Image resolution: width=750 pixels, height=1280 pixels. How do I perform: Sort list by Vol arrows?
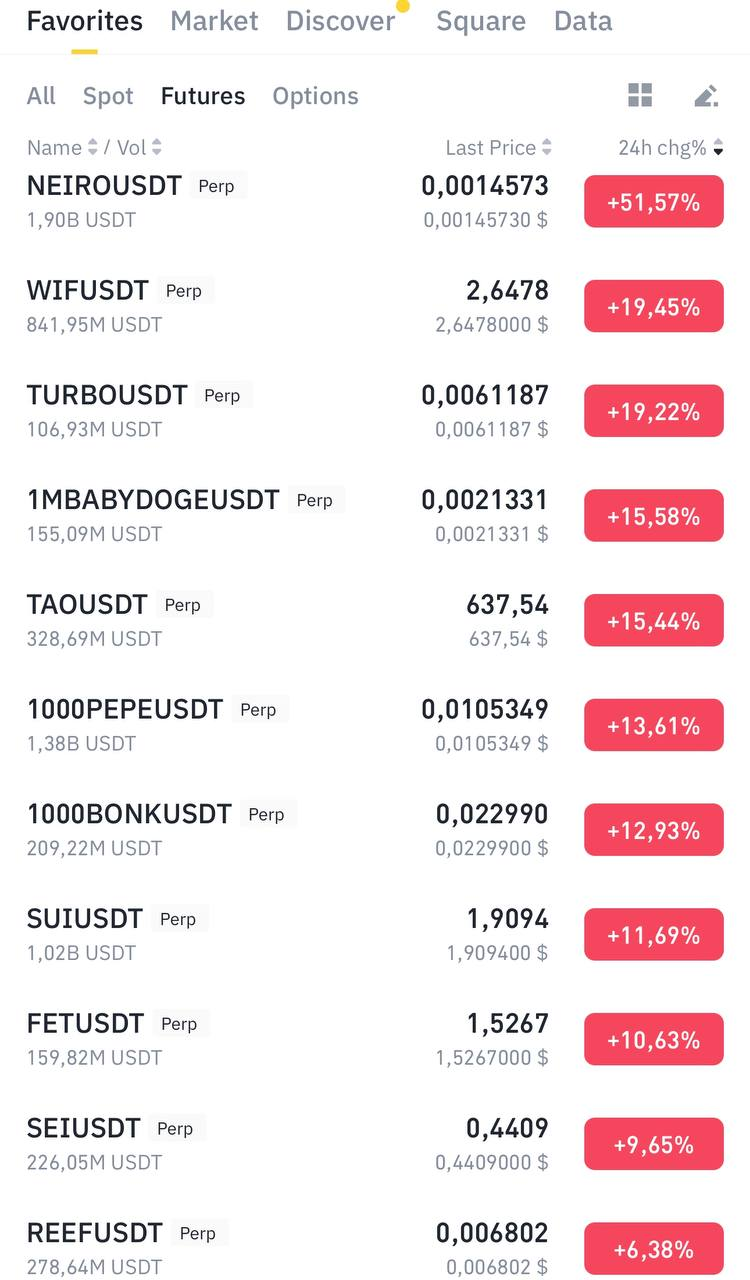pyautogui.click(x=156, y=148)
